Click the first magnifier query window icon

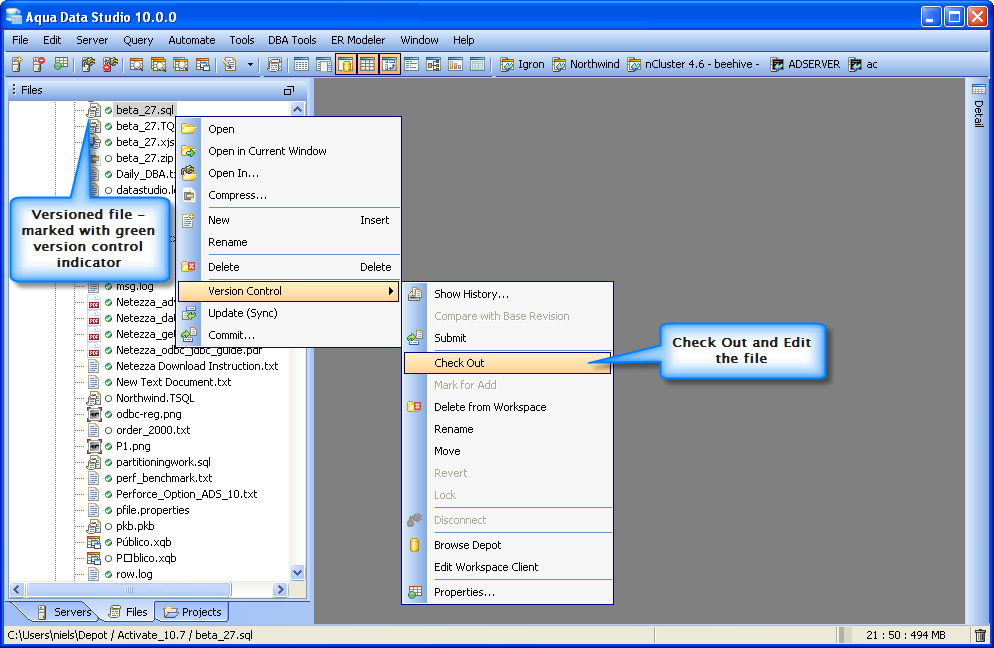tap(136, 64)
